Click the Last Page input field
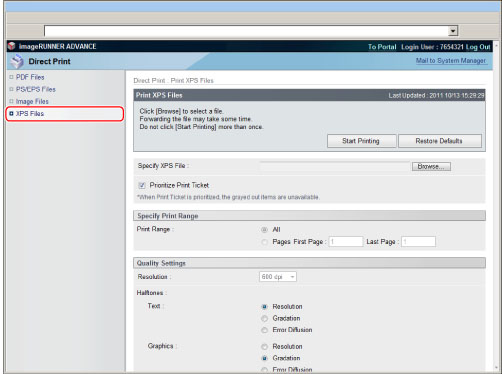The image size is (502, 374). (418, 242)
